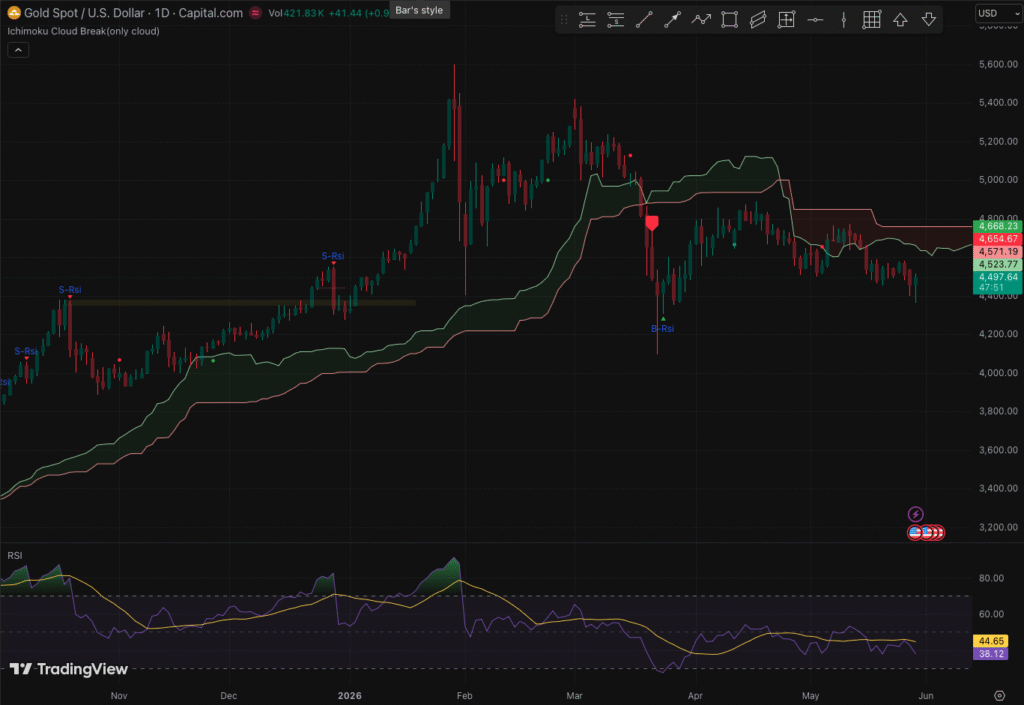Screen dimensions: 1024x705
Task: Click the red 4,654.67 price label
Action: coord(997,239)
